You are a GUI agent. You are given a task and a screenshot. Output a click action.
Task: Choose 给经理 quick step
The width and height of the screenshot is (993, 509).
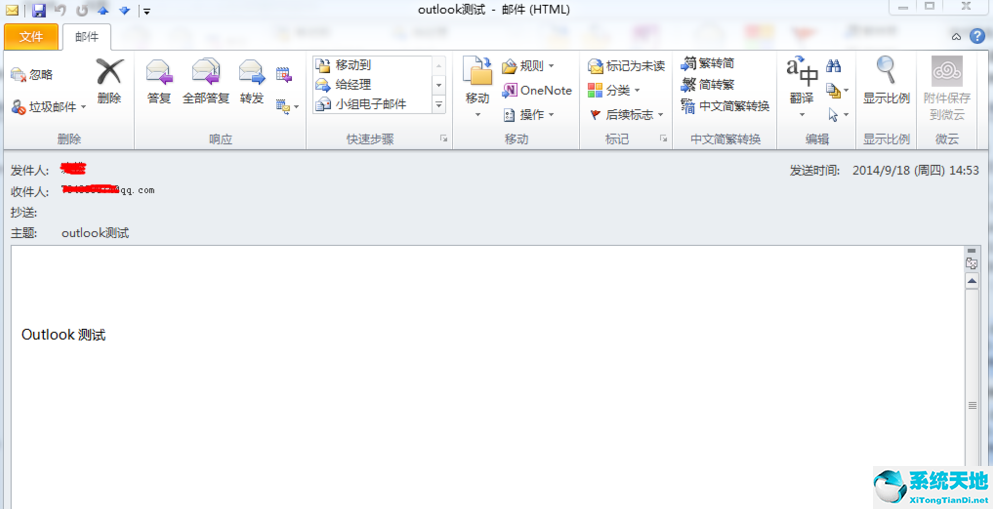click(372, 84)
